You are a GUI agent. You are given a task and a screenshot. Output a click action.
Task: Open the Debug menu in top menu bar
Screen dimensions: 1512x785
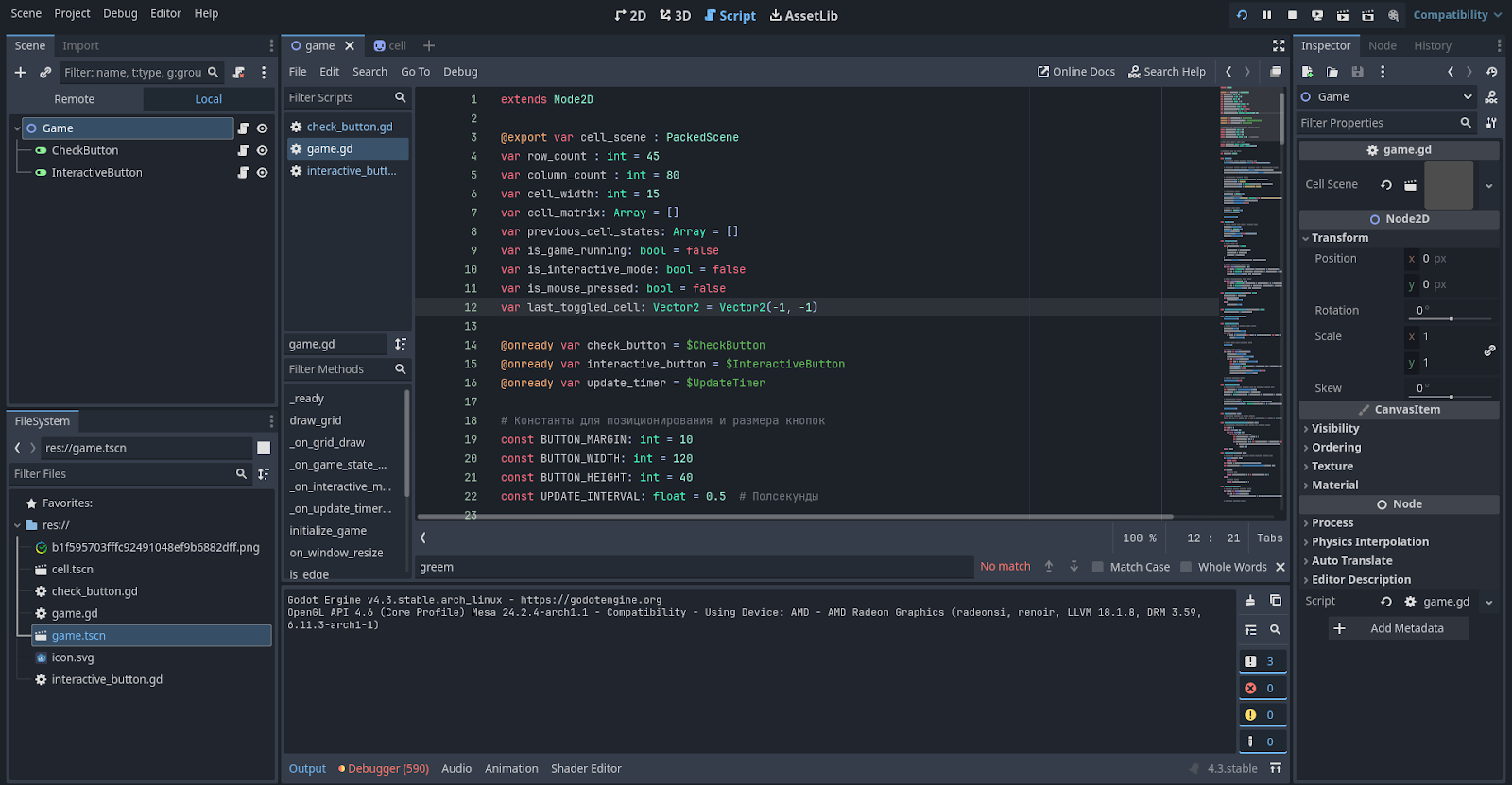coord(120,14)
